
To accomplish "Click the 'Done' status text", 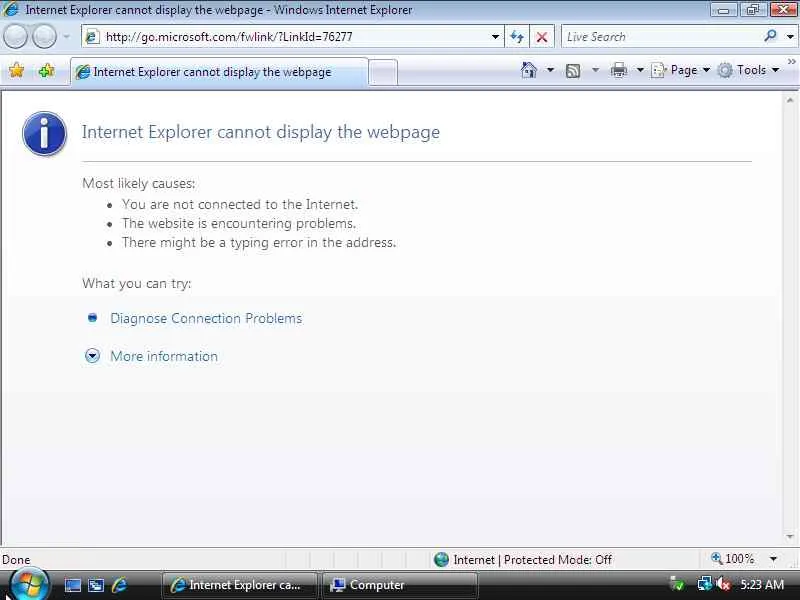I will click(16, 560).
